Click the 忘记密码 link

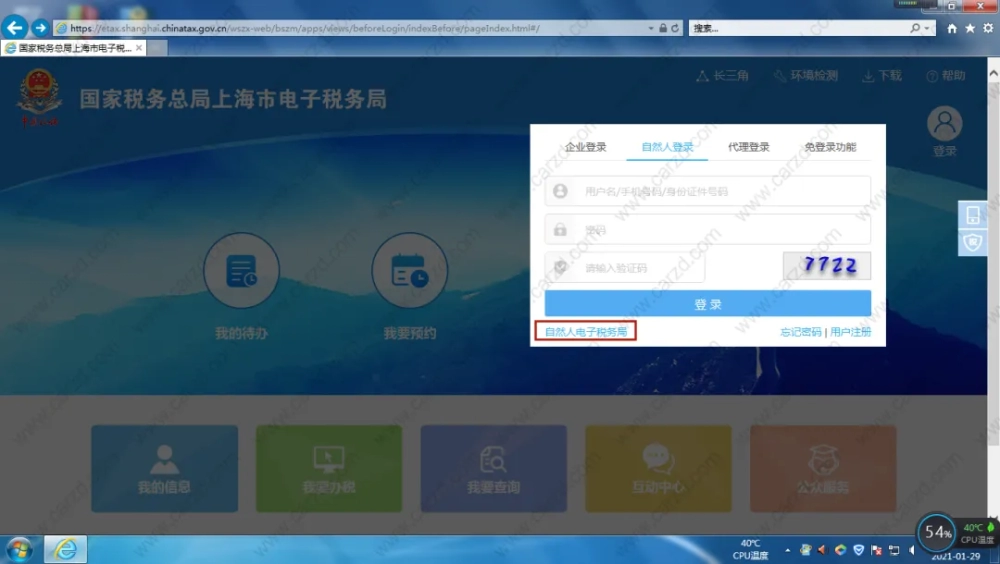coord(800,332)
